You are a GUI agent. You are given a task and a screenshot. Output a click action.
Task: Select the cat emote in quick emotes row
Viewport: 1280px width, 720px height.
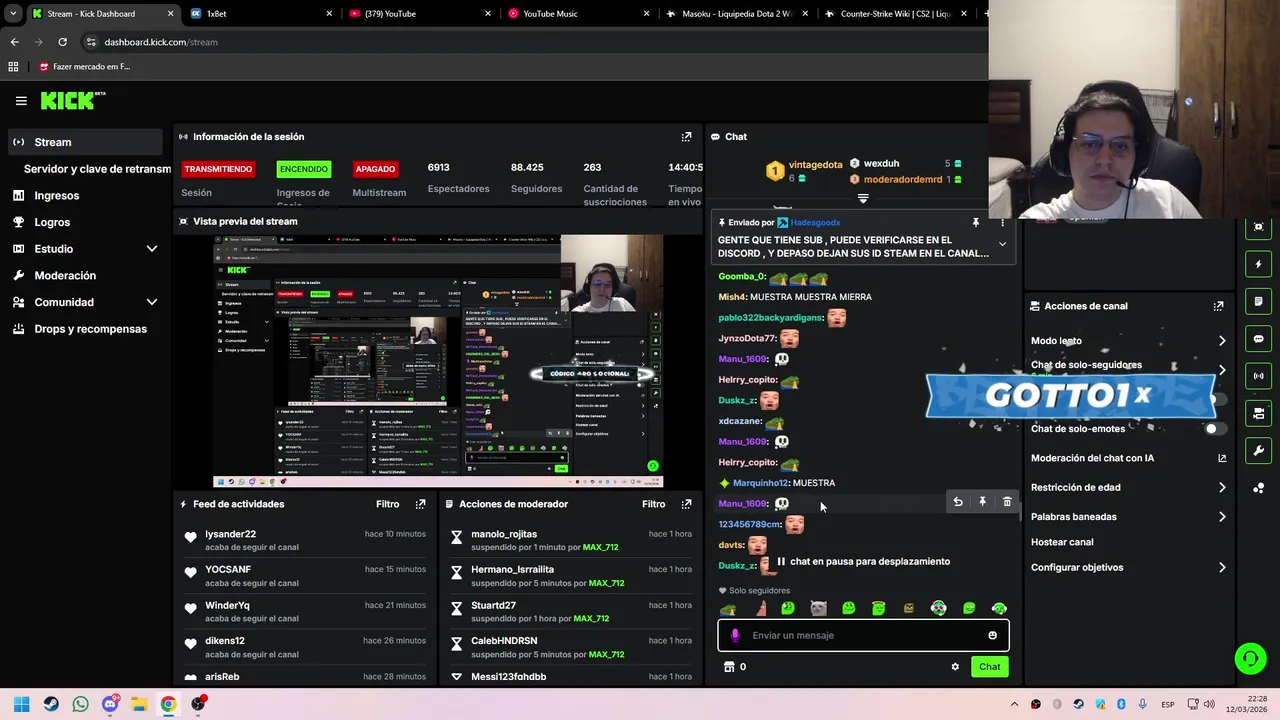click(x=818, y=608)
